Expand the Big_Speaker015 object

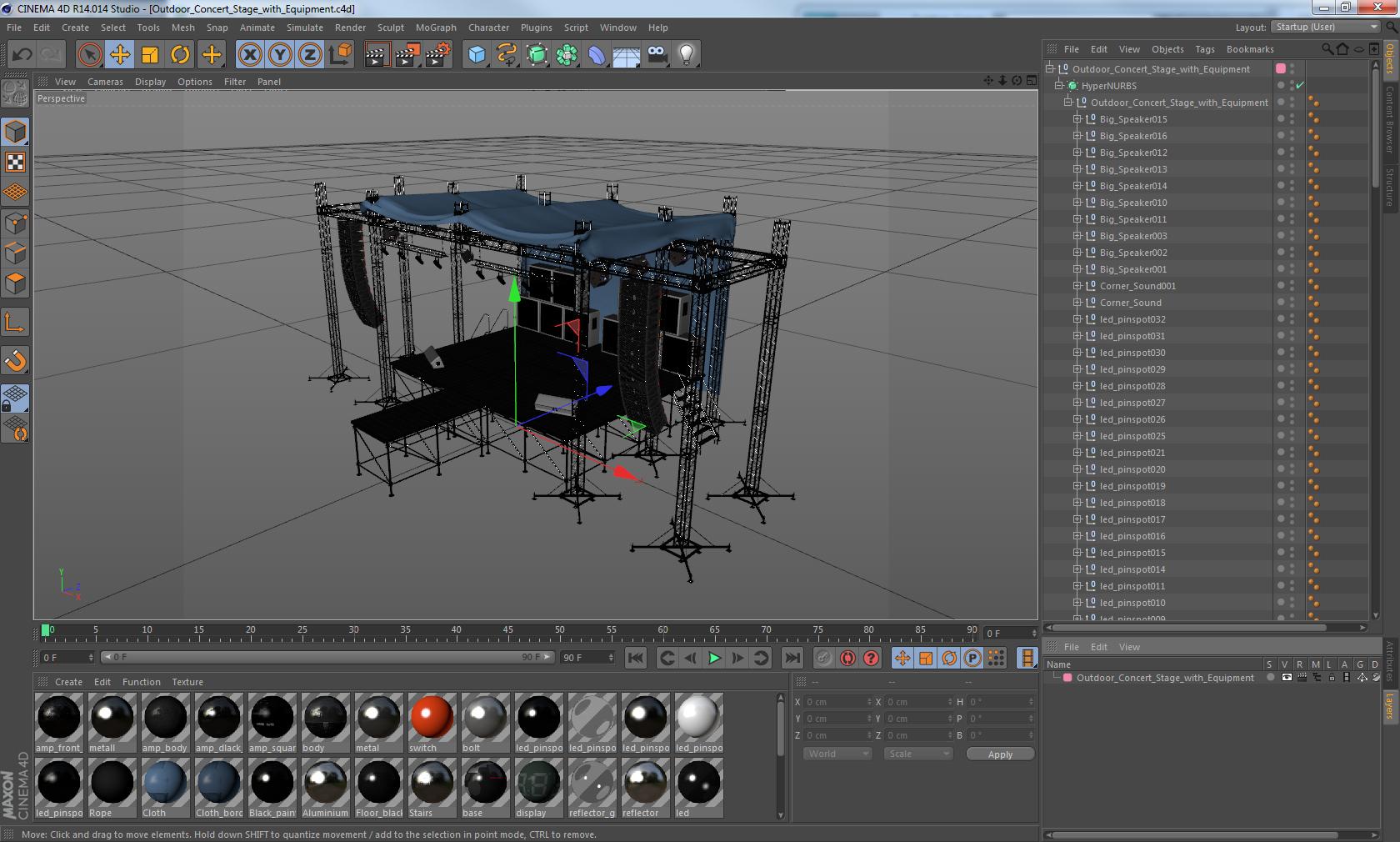coord(1077,119)
